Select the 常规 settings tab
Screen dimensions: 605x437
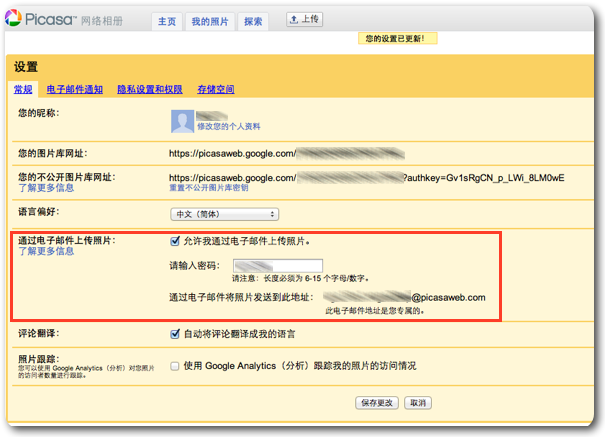tap(23, 90)
